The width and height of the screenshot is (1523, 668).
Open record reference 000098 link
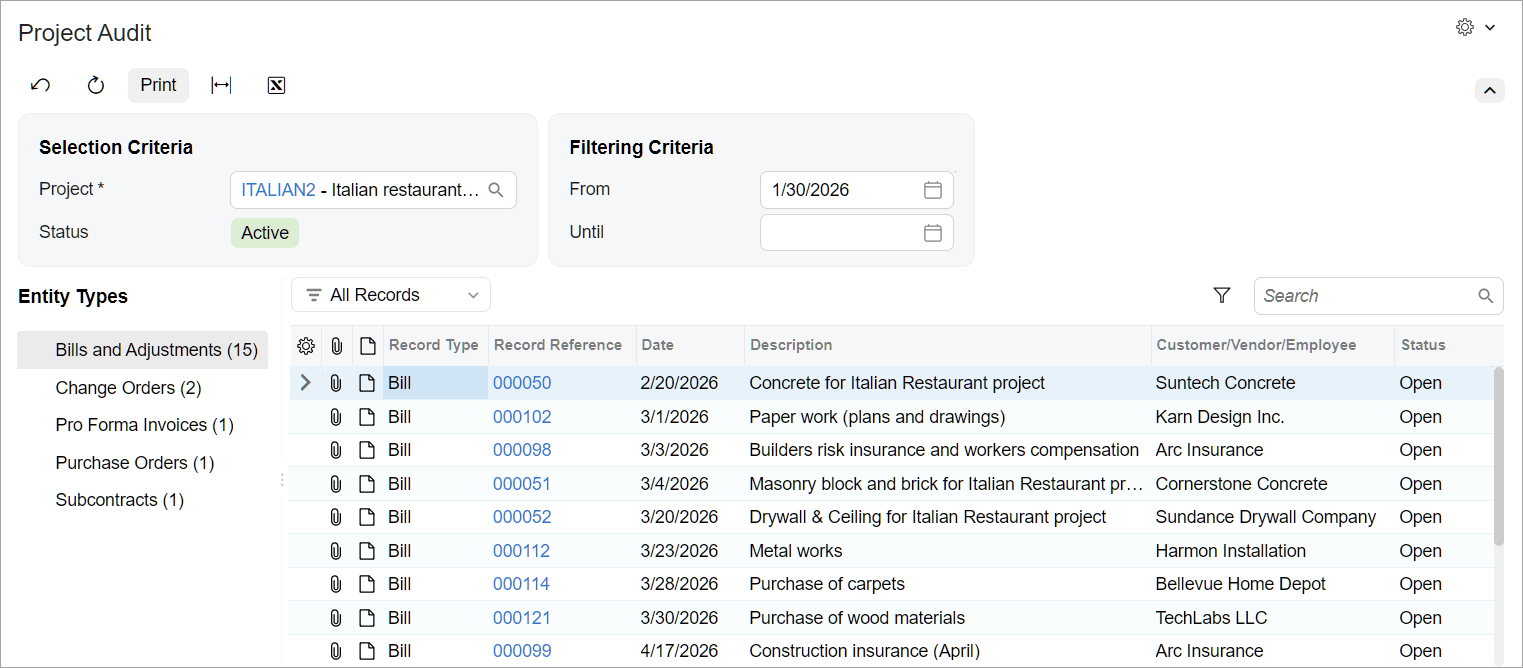pyautogui.click(x=522, y=450)
